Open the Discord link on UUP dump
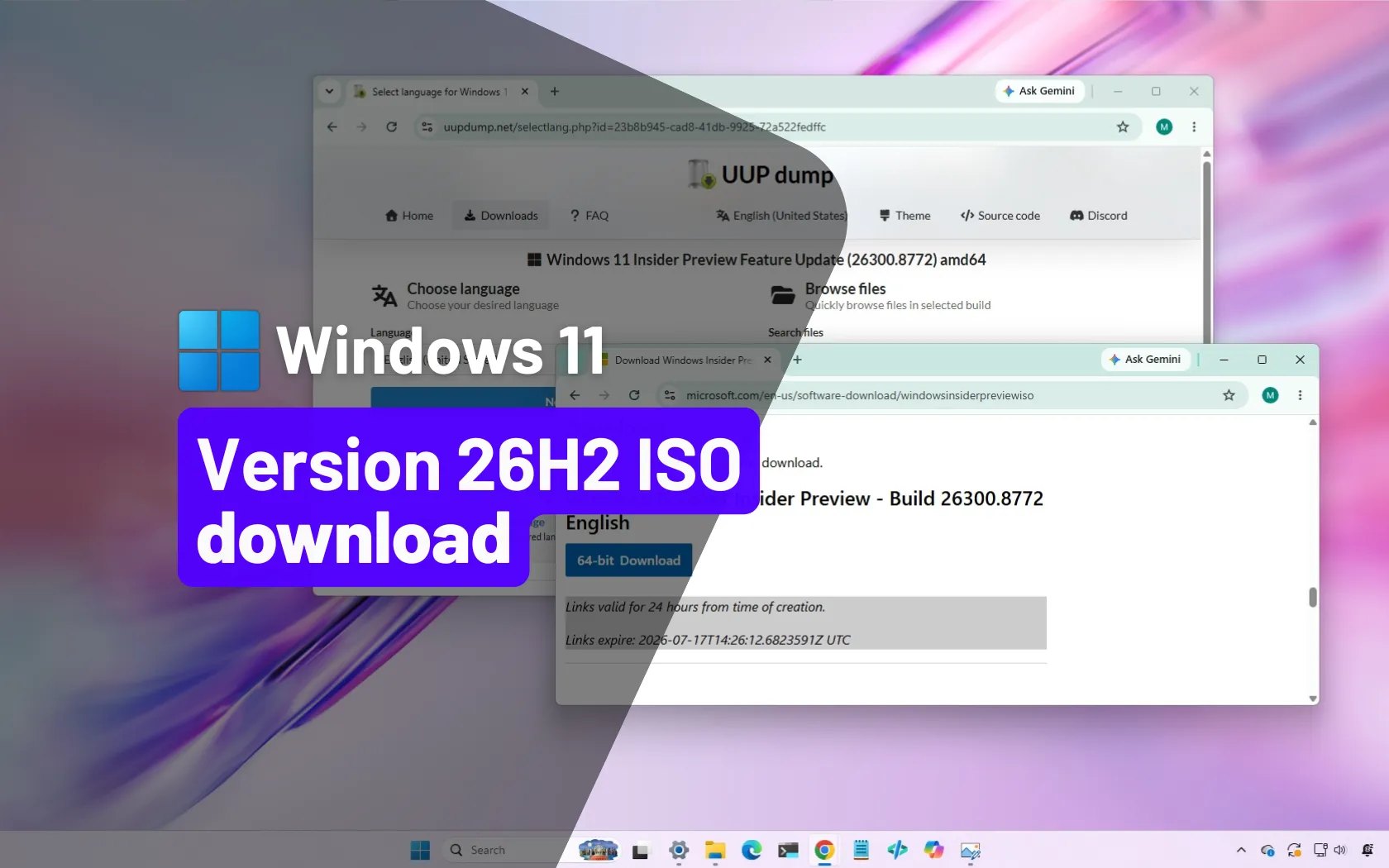The width and height of the screenshot is (1389, 868). coord(1099,216)
